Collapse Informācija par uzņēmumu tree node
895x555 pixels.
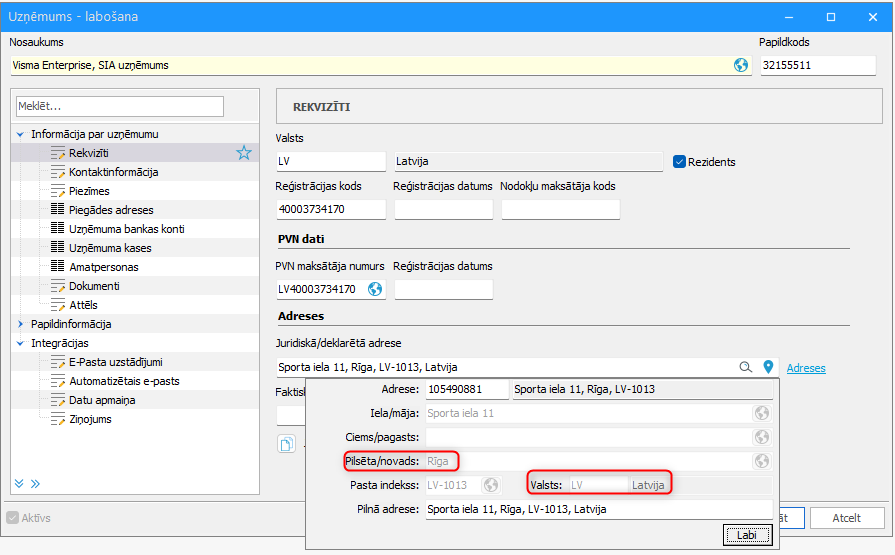coord(20,134)
